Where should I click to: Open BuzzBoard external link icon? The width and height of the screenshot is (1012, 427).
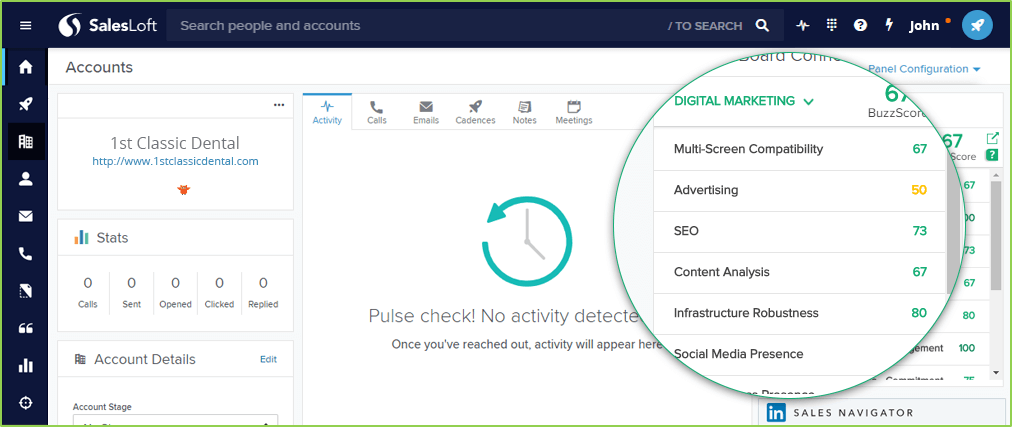click(x=992, y=138)
